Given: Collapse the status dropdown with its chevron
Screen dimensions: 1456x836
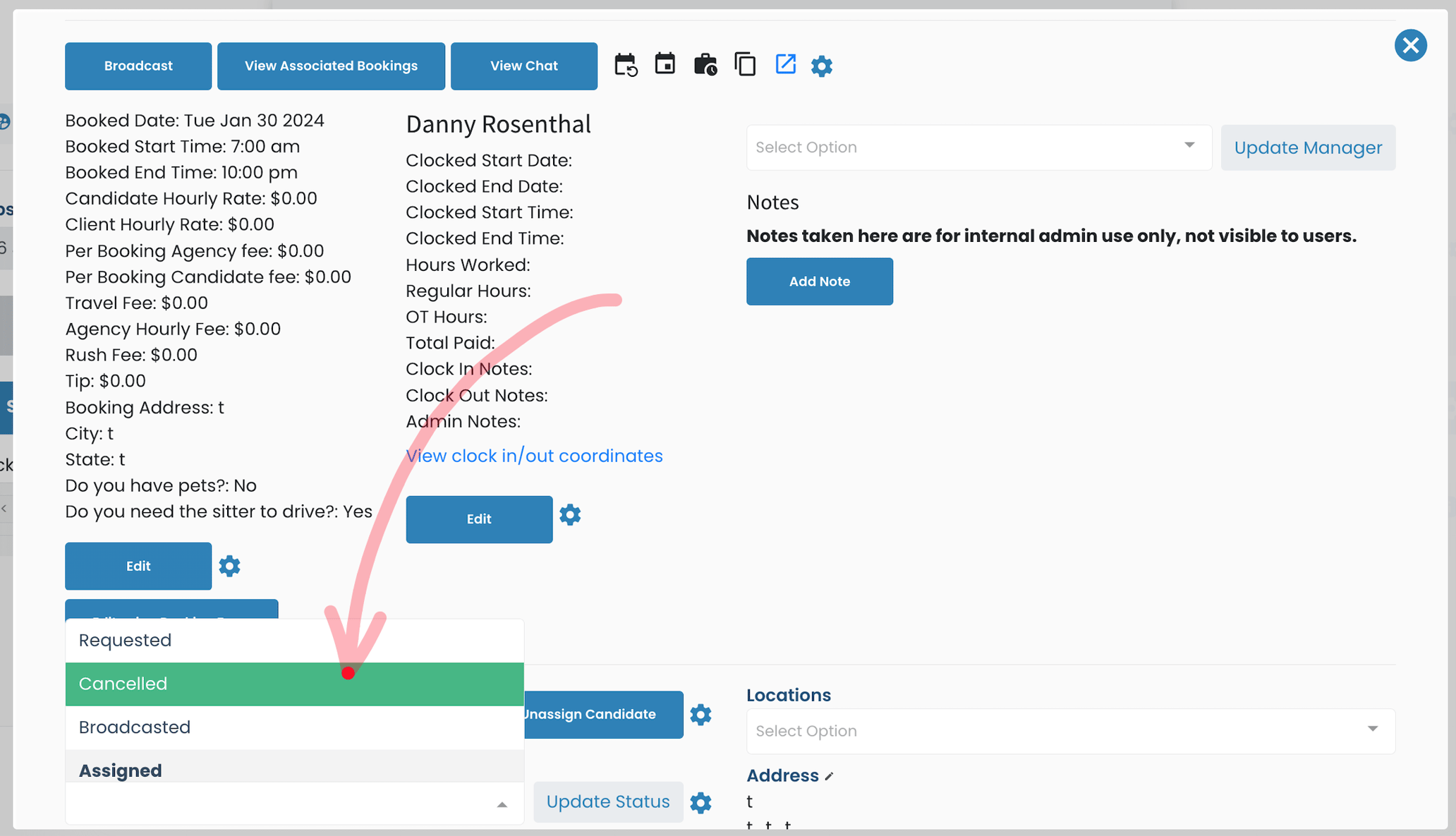Looking at the screenshot, I should 502,804.
